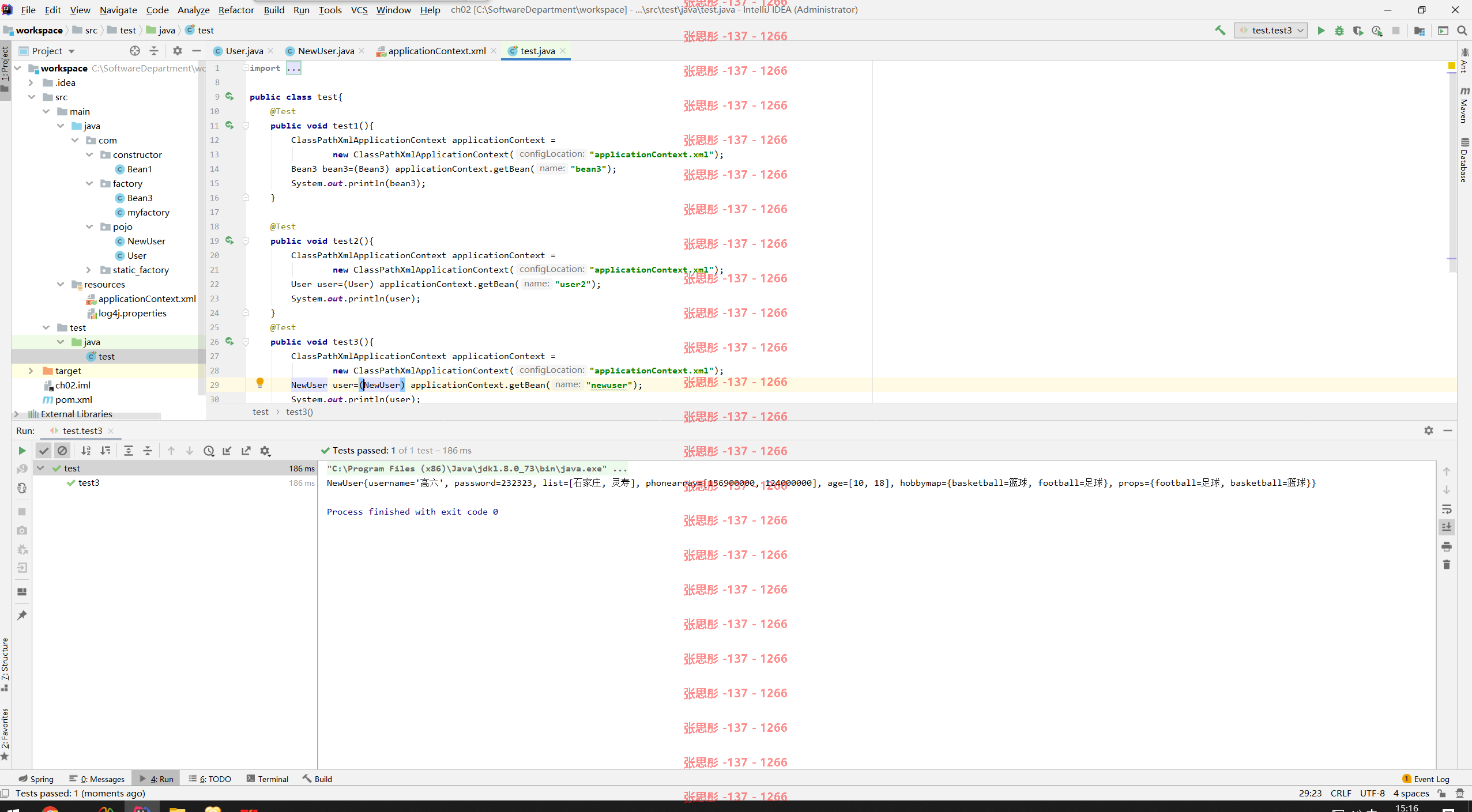Switch to applicationContext.xml editor tab
1472x812 pixels.
[x=436, y=51]
